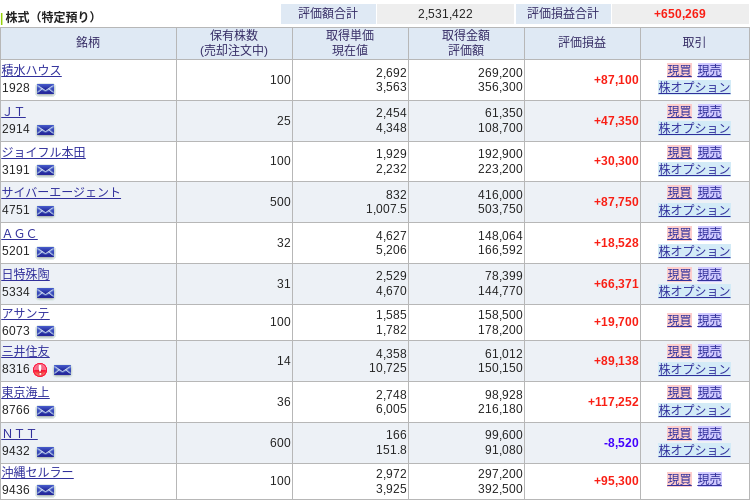Open the envelope icon beside 5334

[x=46, y=292]
